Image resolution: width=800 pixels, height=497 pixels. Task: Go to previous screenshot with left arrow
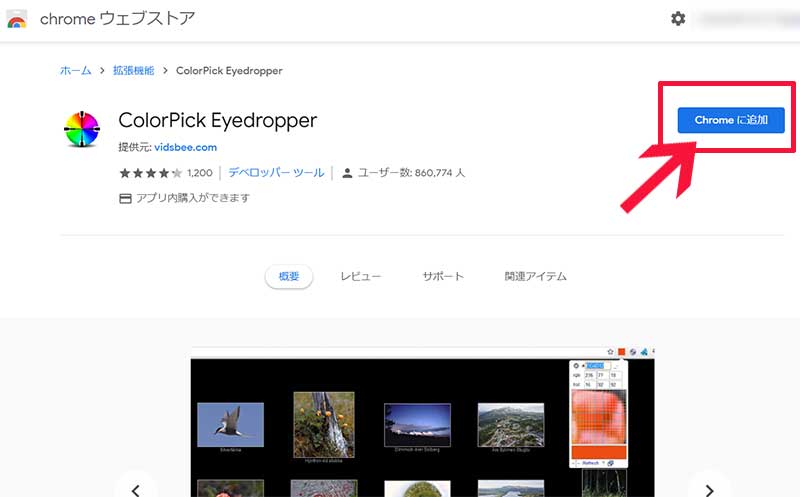tap(135, 490)
